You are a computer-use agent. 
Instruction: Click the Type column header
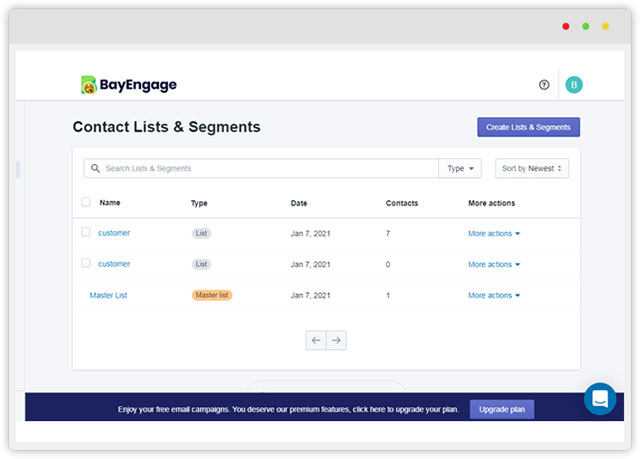199,203
